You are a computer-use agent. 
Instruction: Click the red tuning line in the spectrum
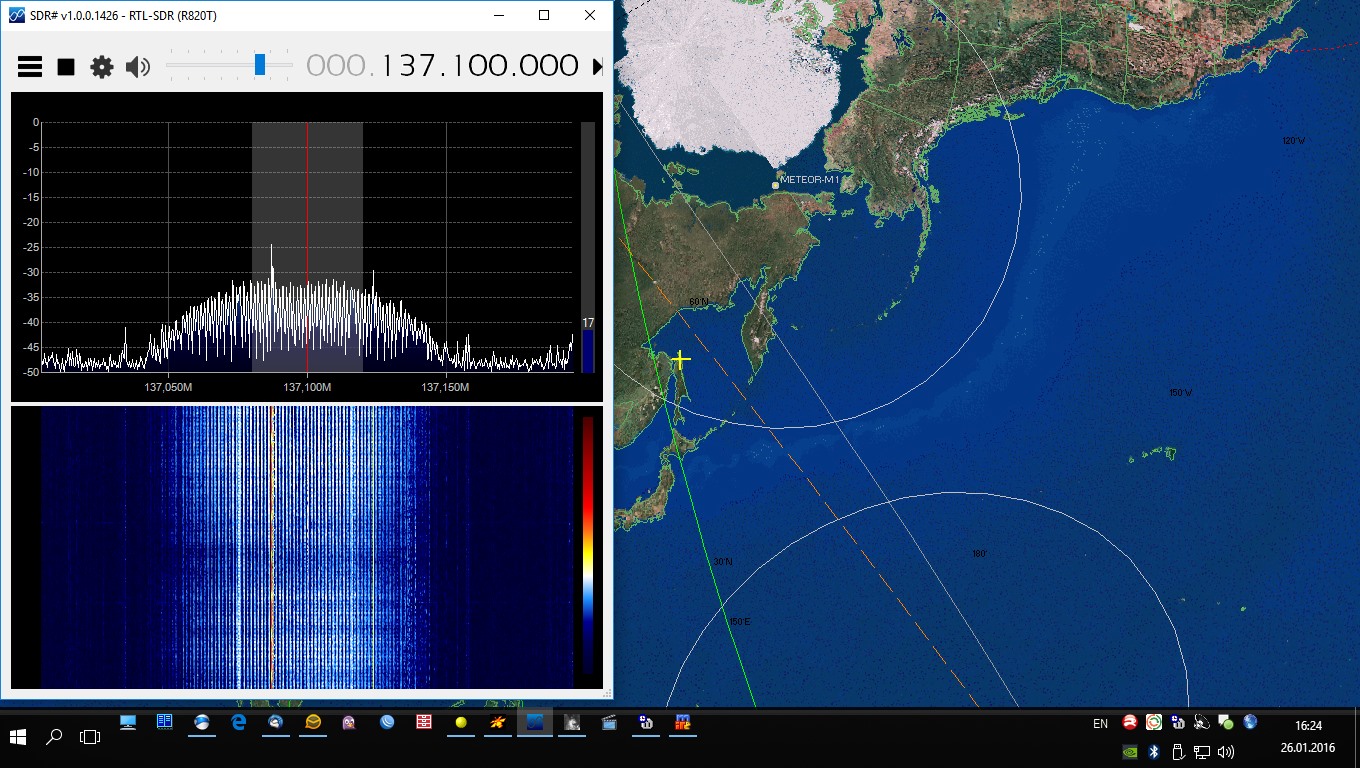pyautogui.click(x=307, y=247)
